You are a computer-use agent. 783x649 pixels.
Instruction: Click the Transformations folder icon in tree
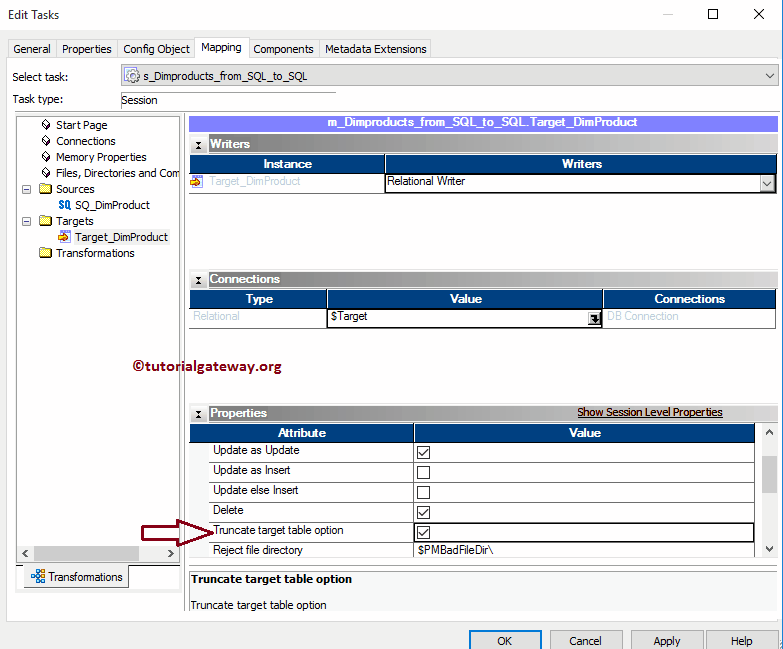coord(45,253)
